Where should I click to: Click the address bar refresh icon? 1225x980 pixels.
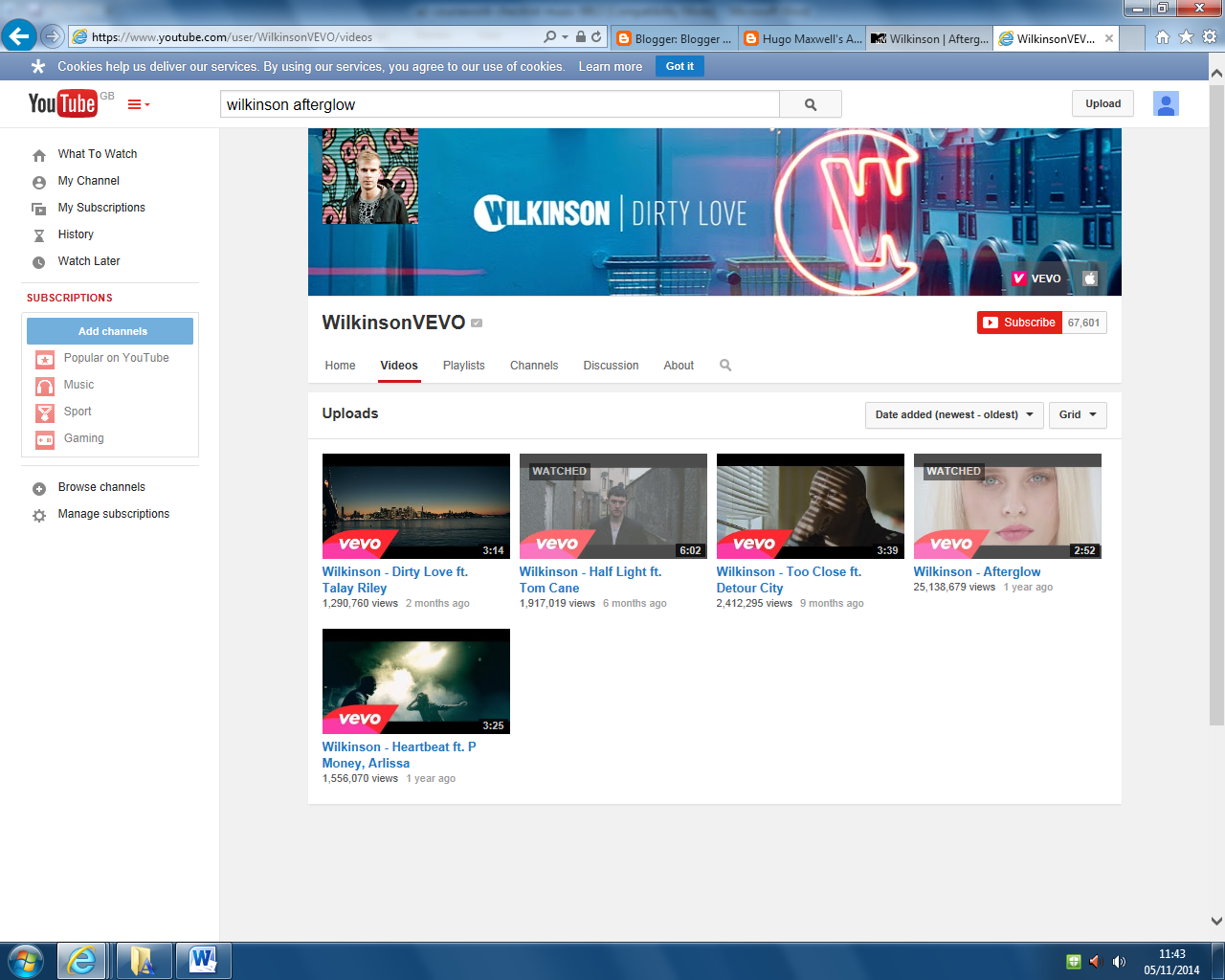(x=596, y=37)
